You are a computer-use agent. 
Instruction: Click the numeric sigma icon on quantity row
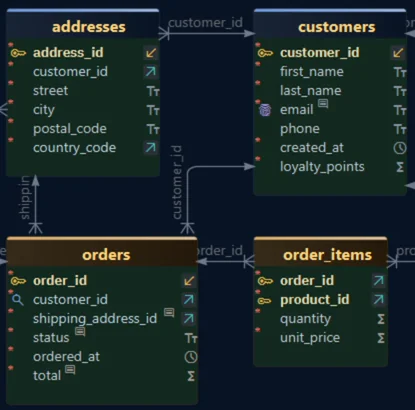pyautogui.click(x=381, y=319)
